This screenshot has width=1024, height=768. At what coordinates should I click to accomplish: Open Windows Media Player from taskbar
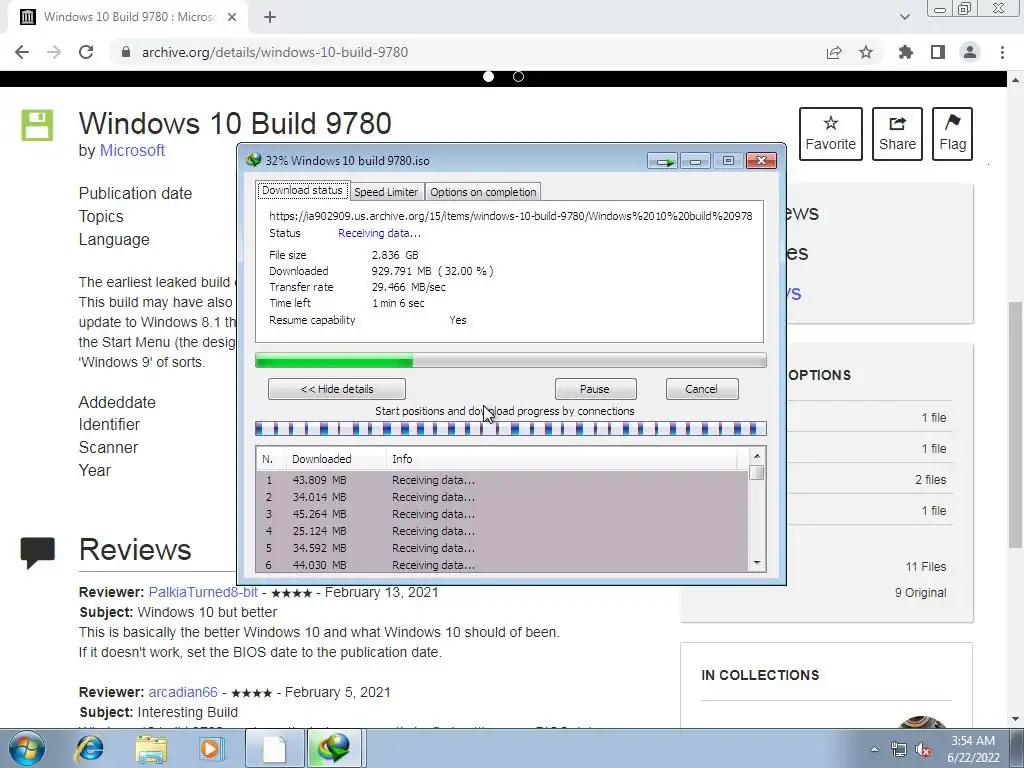(x=211, y=748)
